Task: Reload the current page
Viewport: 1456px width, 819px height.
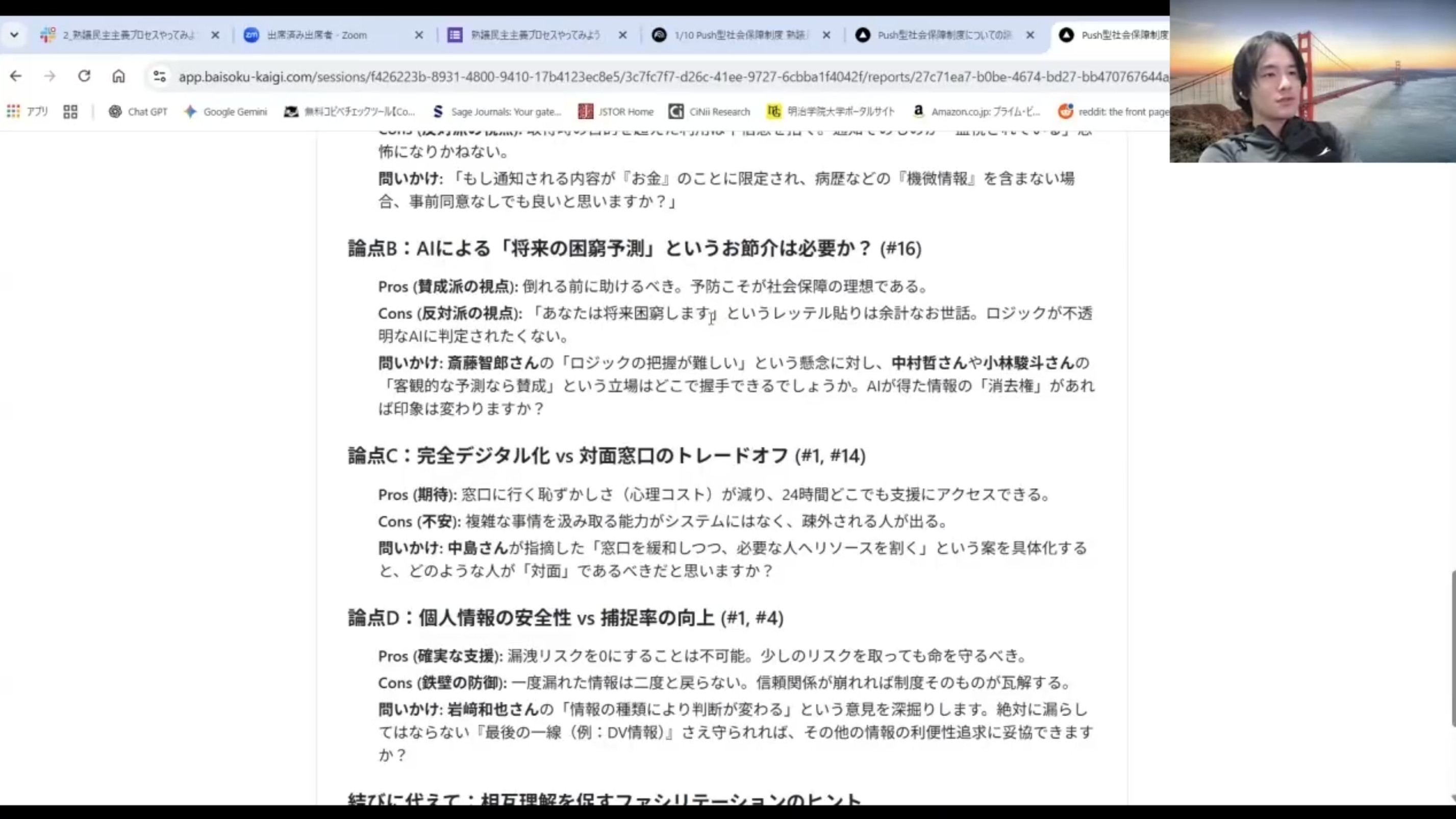Action: [x=84, y=75]
